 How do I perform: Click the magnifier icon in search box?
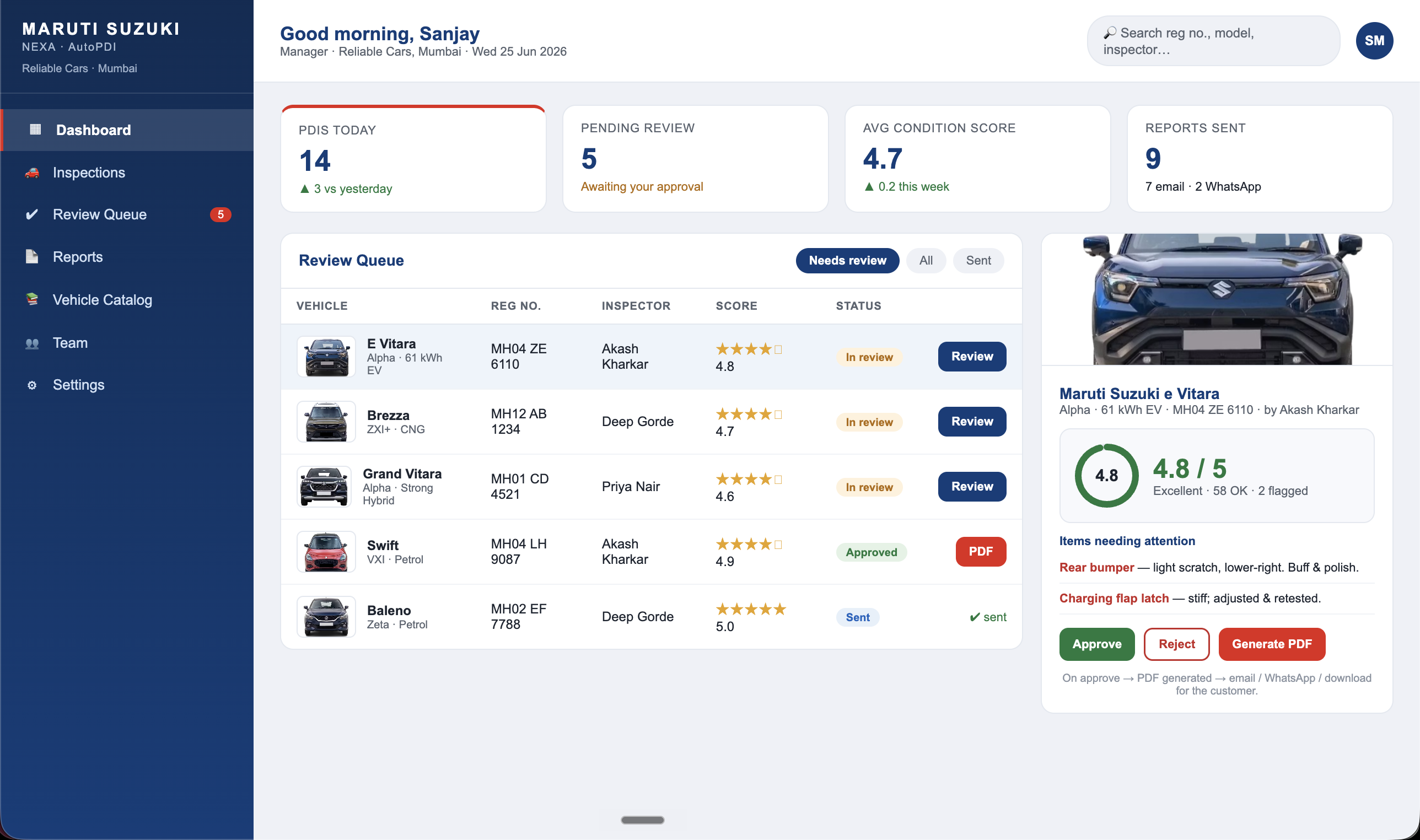pos(1110,33)
